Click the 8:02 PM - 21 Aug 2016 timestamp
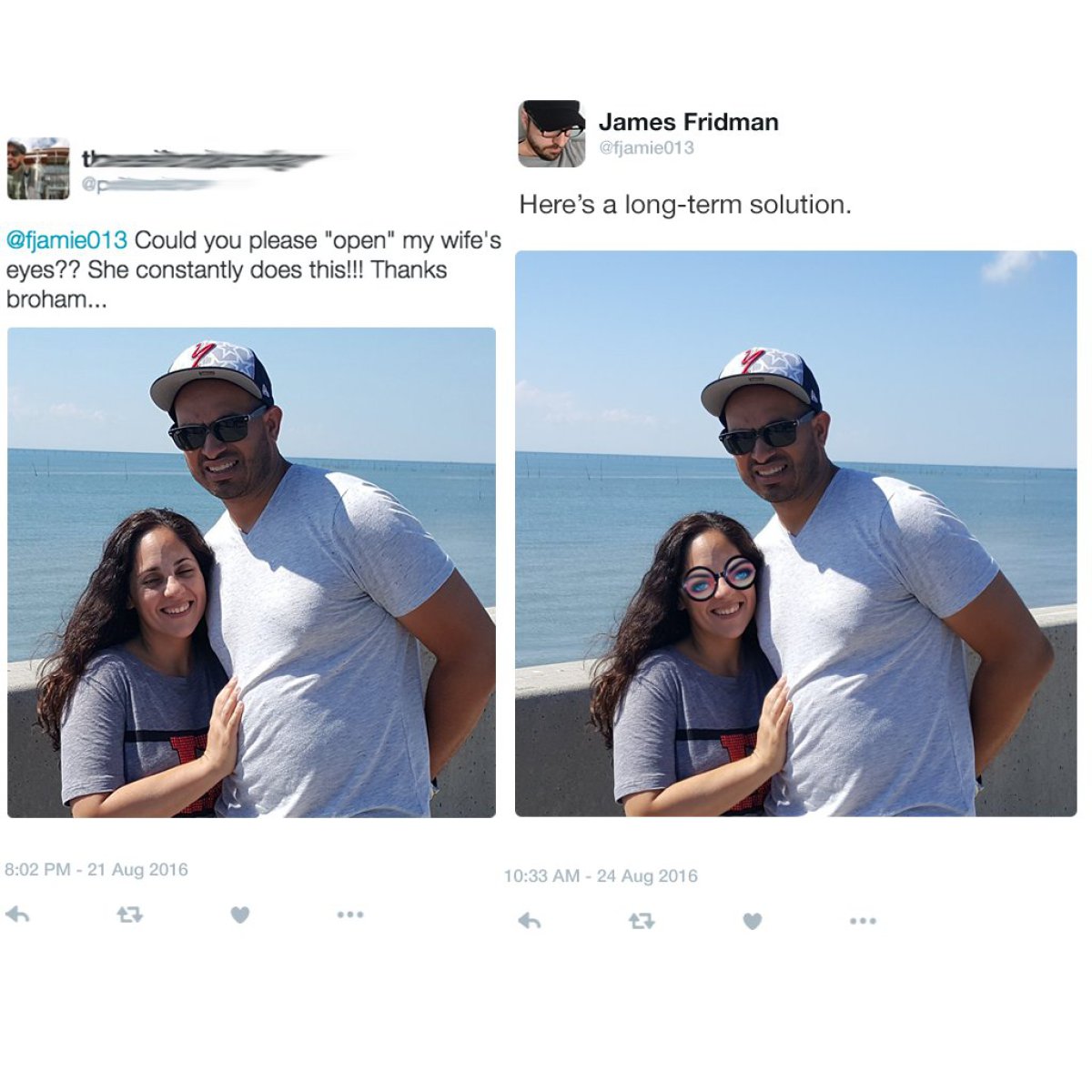 pos(96,869)
